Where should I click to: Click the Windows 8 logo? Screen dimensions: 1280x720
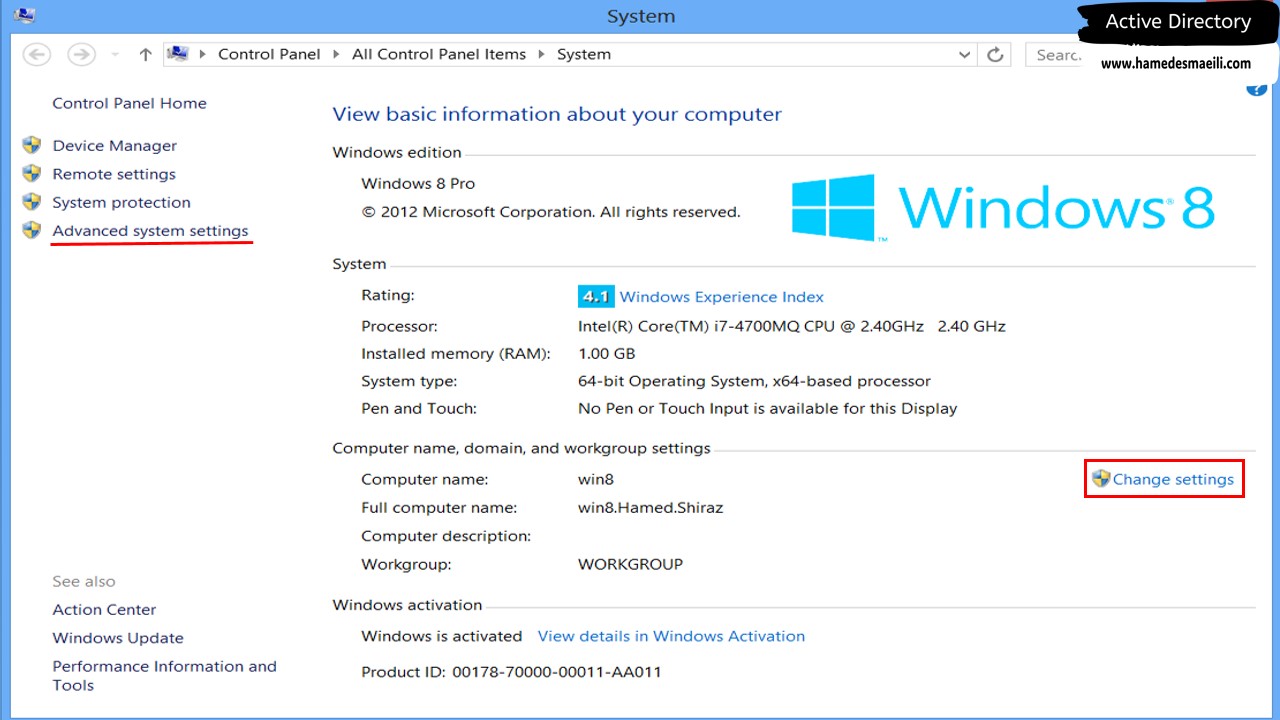click(1003, 208)
